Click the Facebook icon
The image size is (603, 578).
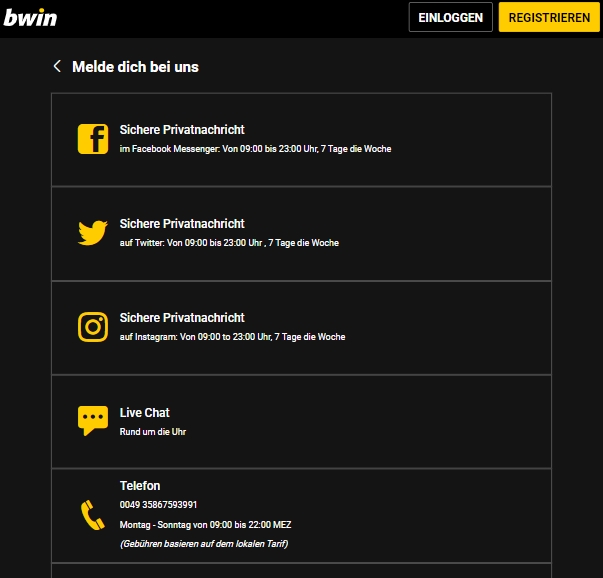[93, 139]
